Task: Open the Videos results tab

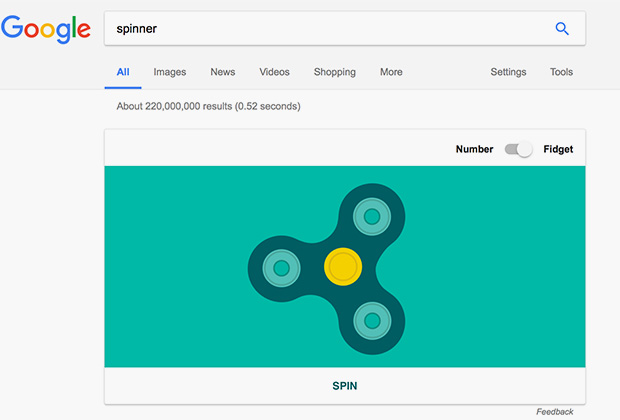Action: point(274,72)
